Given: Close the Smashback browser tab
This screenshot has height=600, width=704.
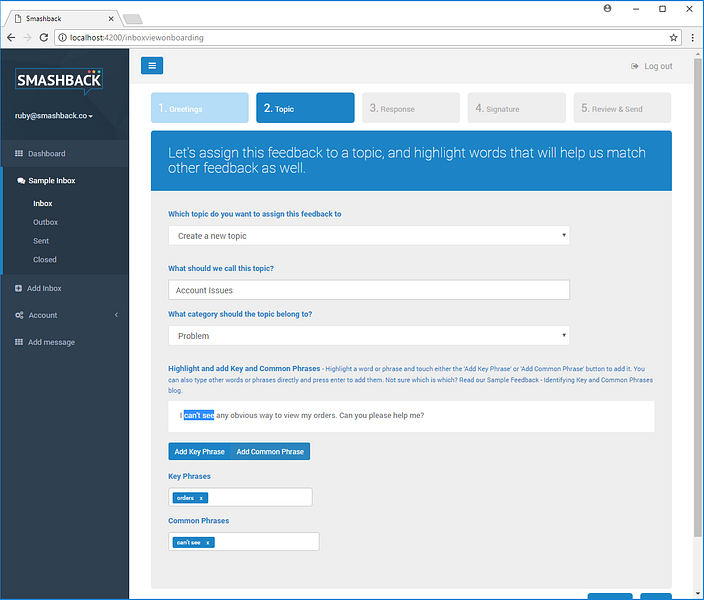Looking at the screenshot, I should point(111,19).
